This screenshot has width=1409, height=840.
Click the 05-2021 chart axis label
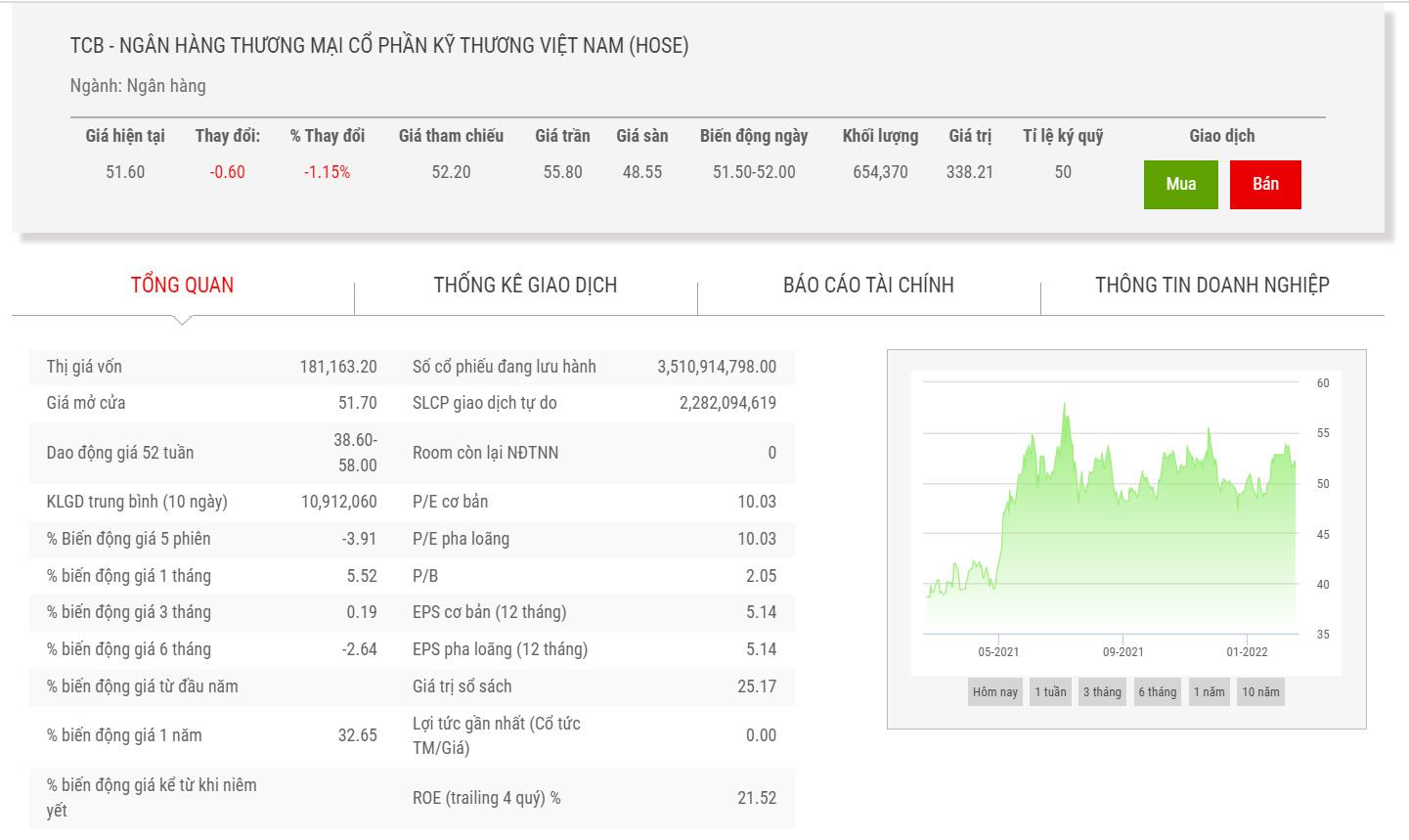click(x=998, y=652)
